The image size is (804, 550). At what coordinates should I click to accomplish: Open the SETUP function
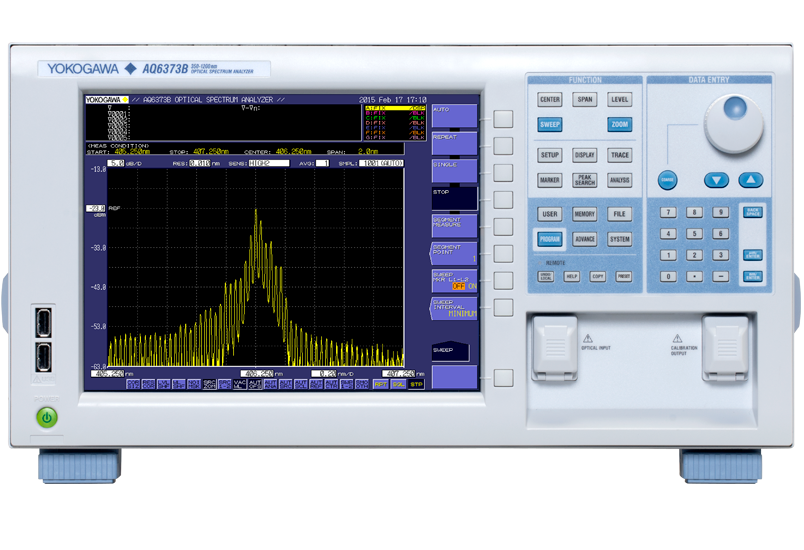point(550,155)
